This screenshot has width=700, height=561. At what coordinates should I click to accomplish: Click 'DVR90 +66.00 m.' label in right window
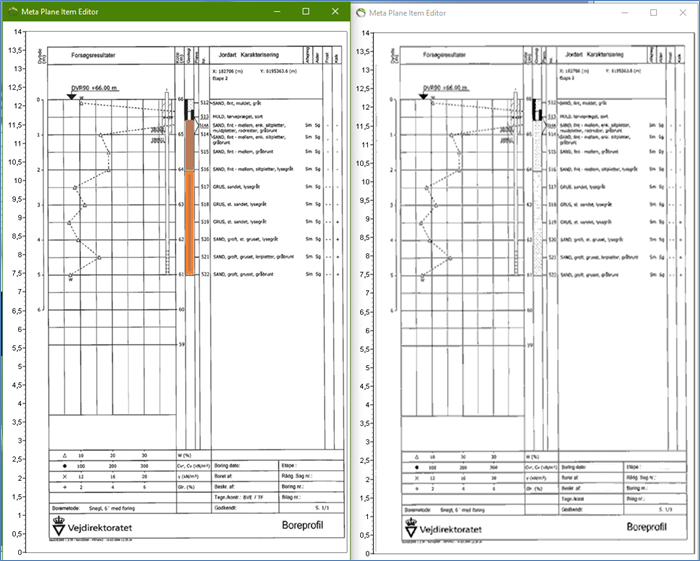coord(446,88)
